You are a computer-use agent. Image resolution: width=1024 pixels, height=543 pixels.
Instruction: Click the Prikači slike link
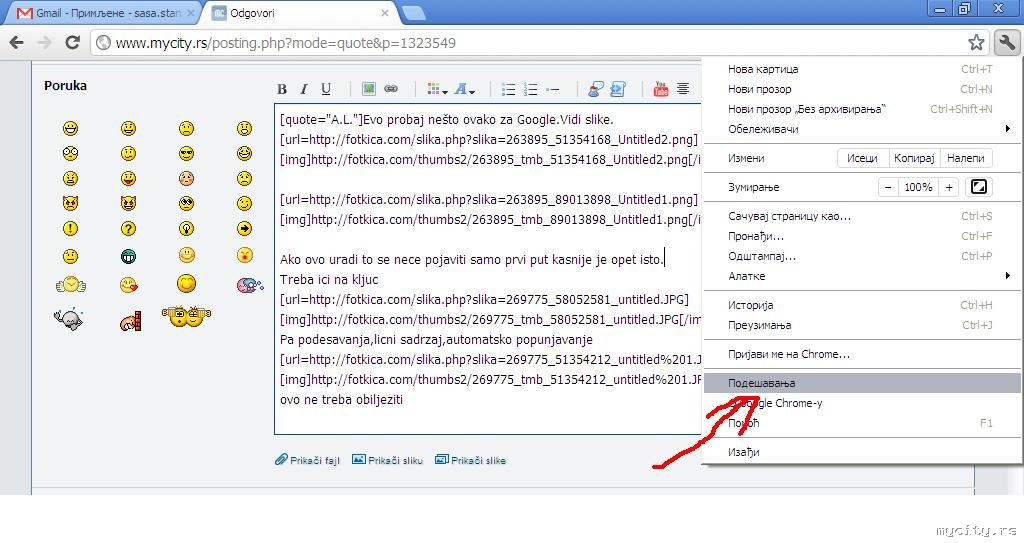click(x=470, y=460)
